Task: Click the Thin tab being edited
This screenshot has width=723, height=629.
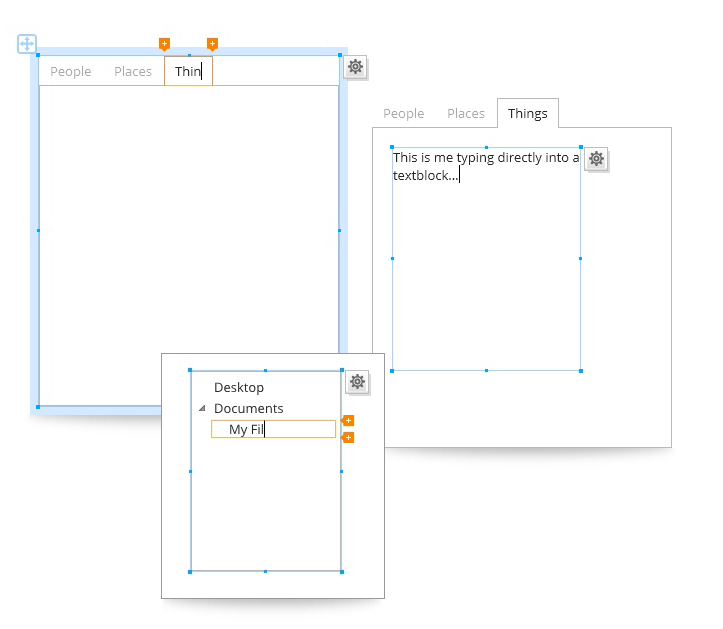Action: 188,71
